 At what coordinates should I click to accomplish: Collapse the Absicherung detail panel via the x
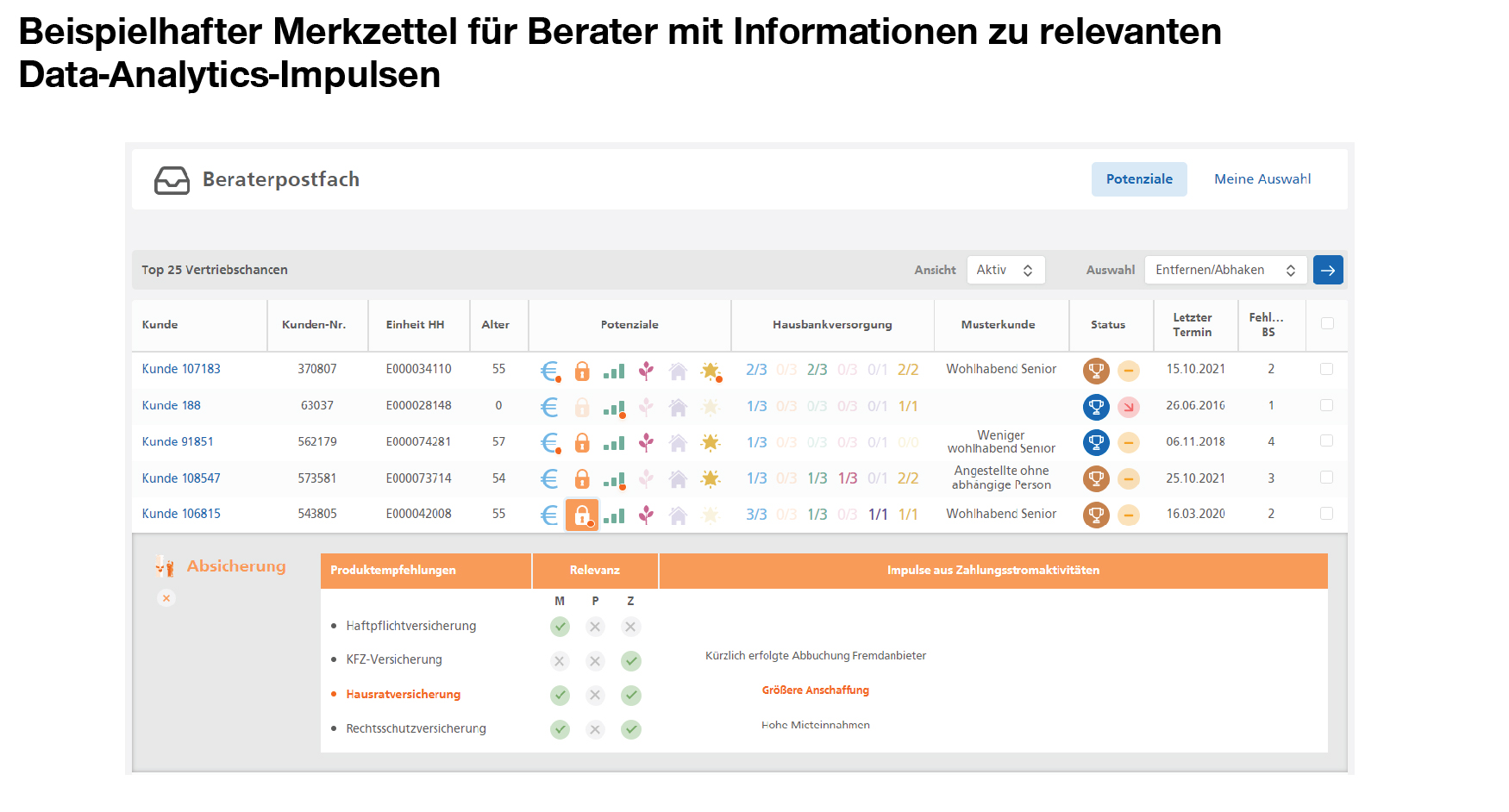pyautogui.click(x=166, y=597)
